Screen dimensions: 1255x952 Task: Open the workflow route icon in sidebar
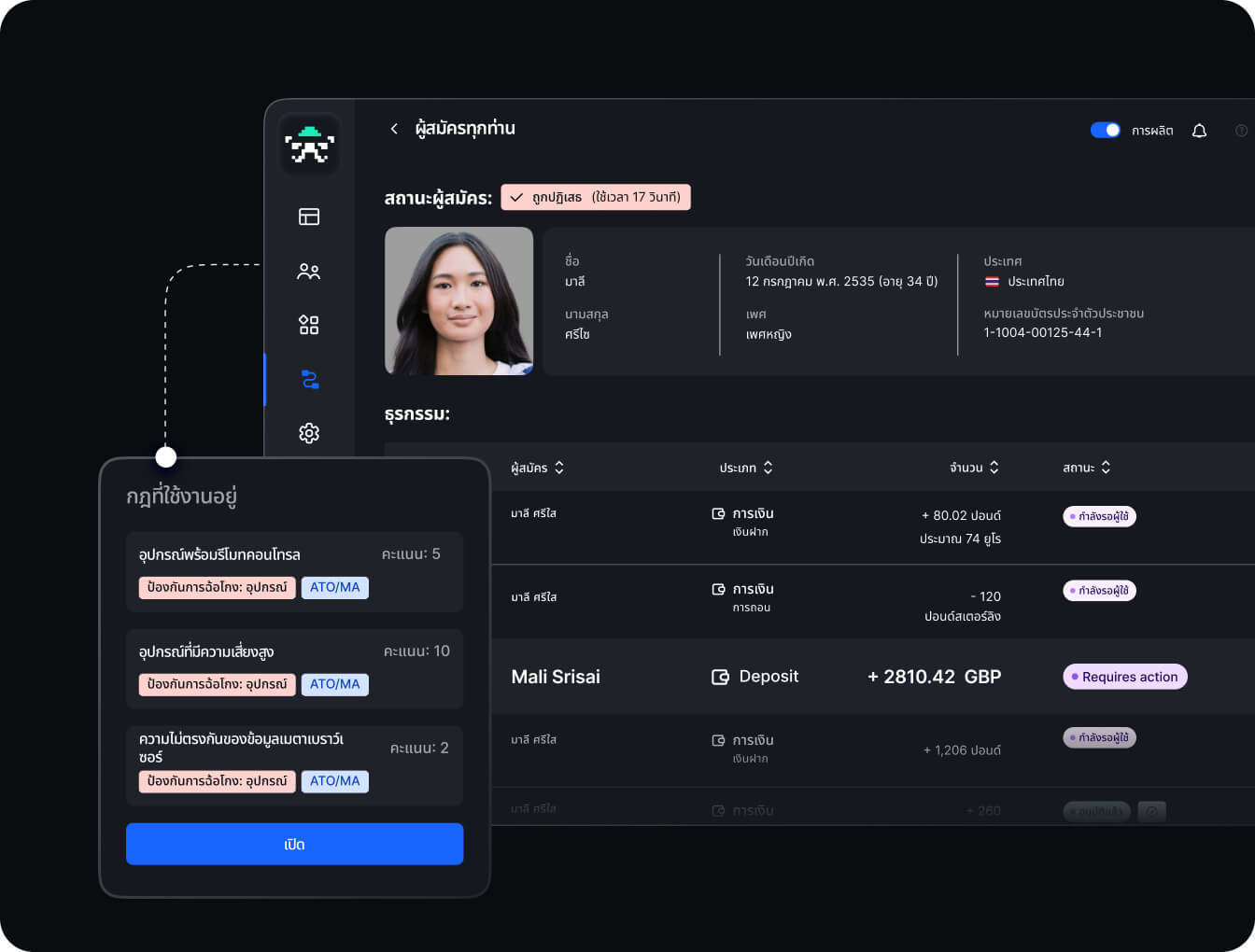click(x=310, y=379)
